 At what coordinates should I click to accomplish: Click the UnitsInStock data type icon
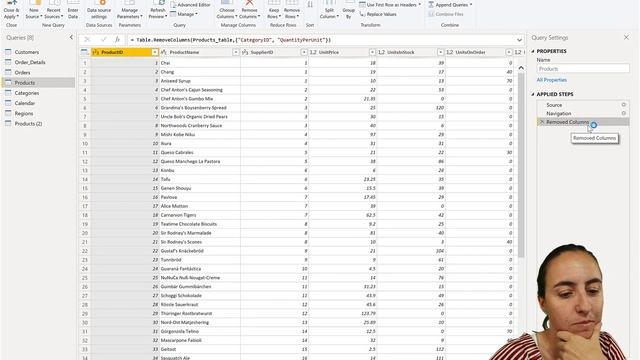tap(381, 52)
